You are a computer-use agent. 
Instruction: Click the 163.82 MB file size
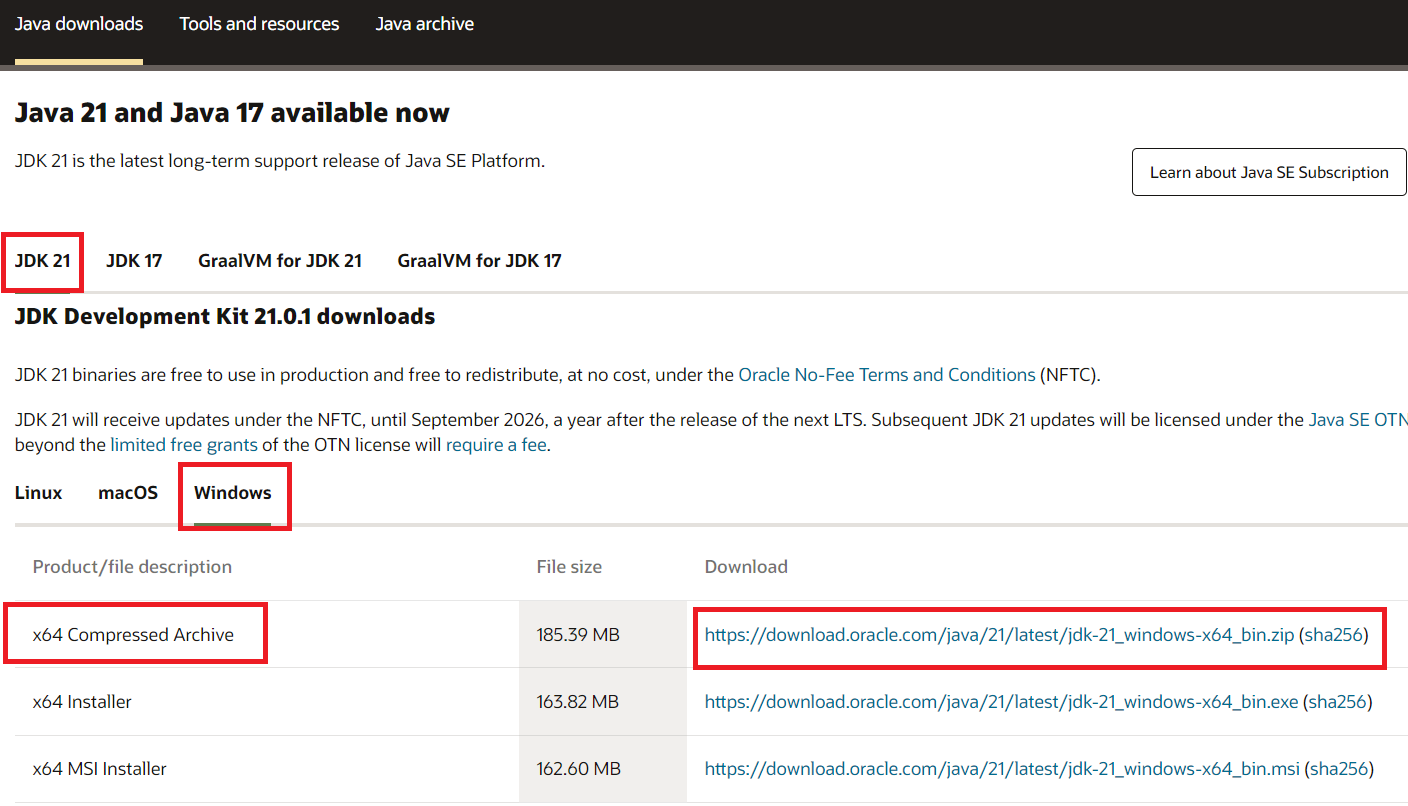coord(578,702)
